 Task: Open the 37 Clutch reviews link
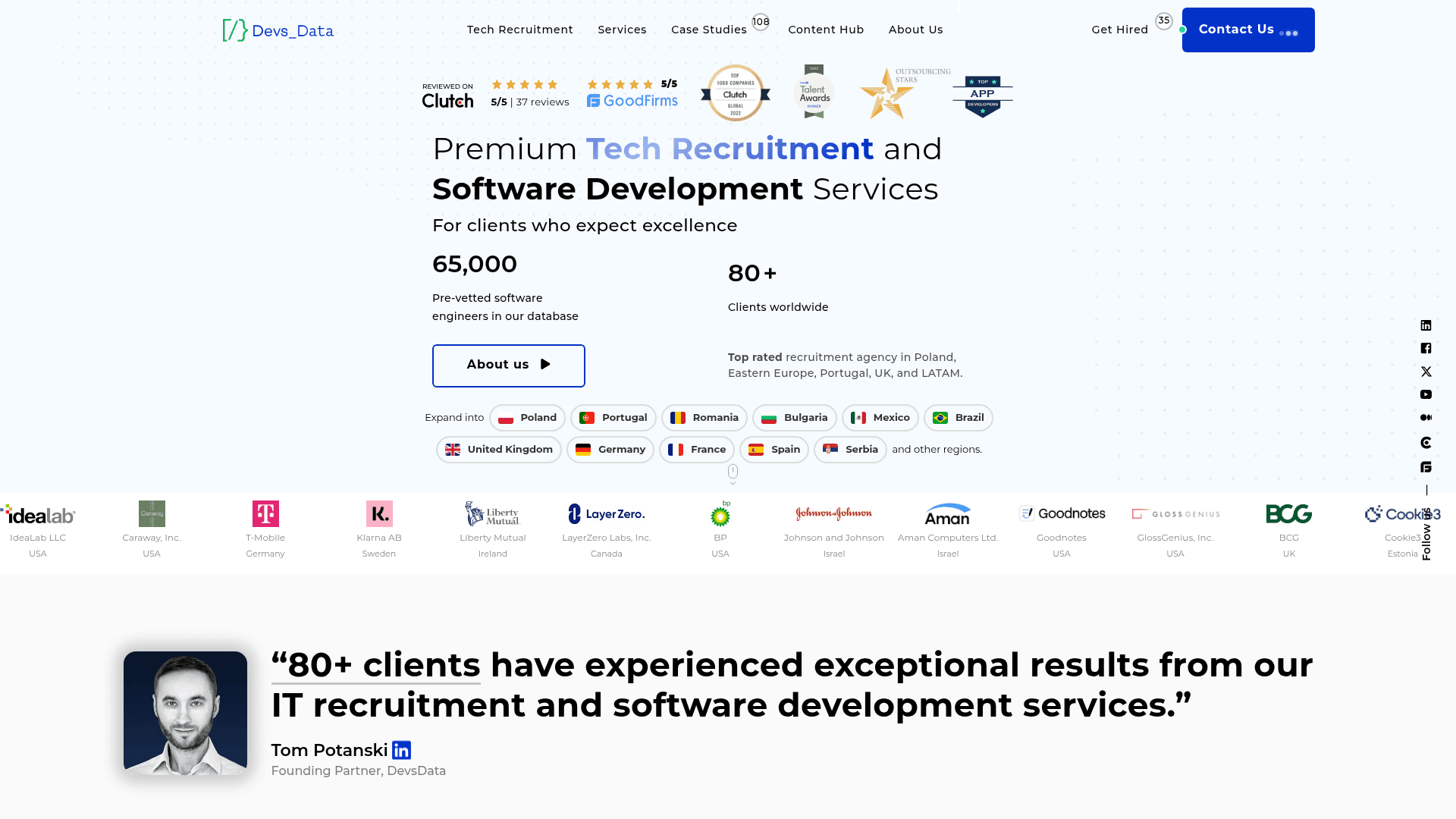click(543, 100)
